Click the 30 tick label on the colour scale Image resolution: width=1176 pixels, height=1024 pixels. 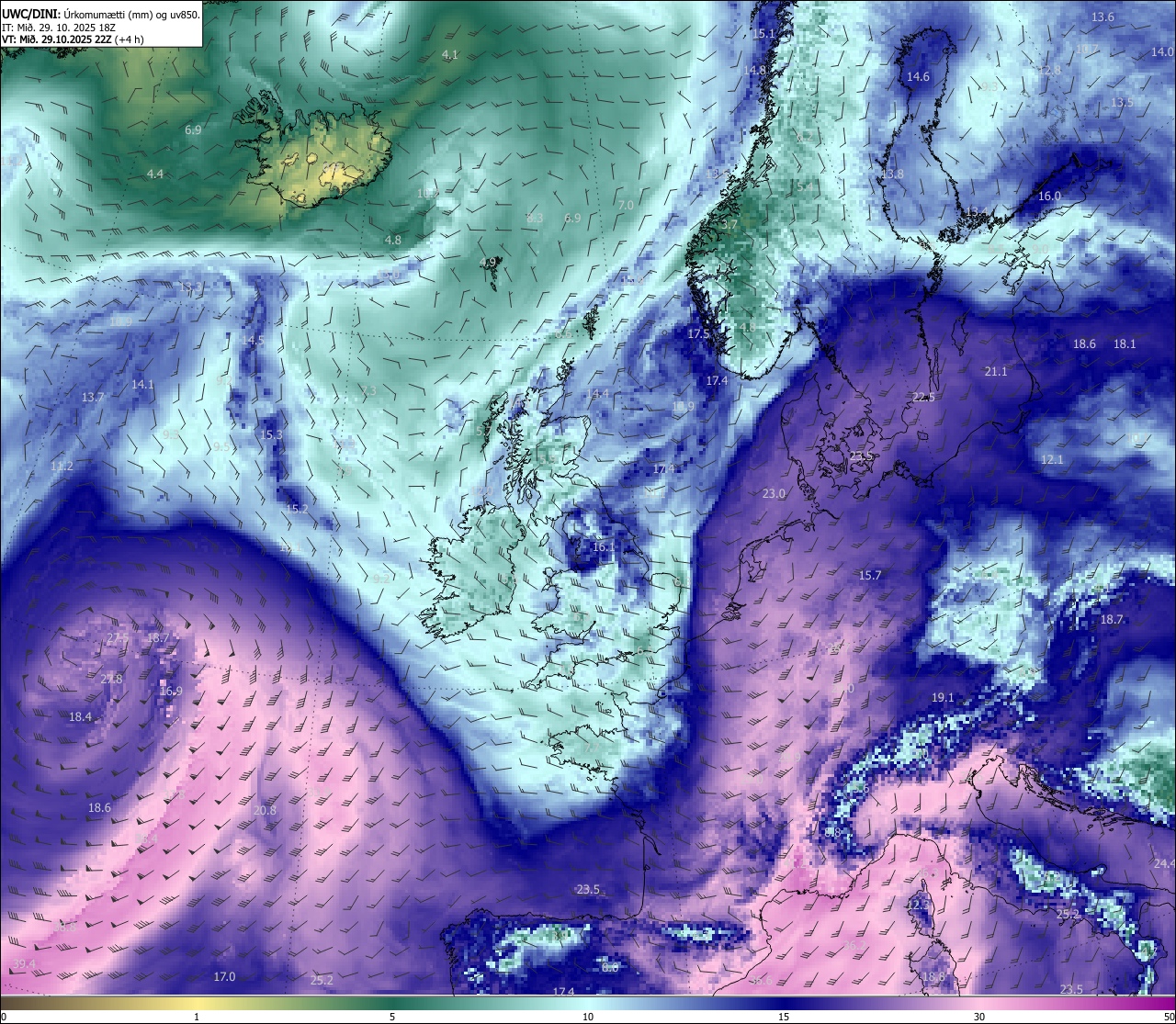tap(979, 1017)
